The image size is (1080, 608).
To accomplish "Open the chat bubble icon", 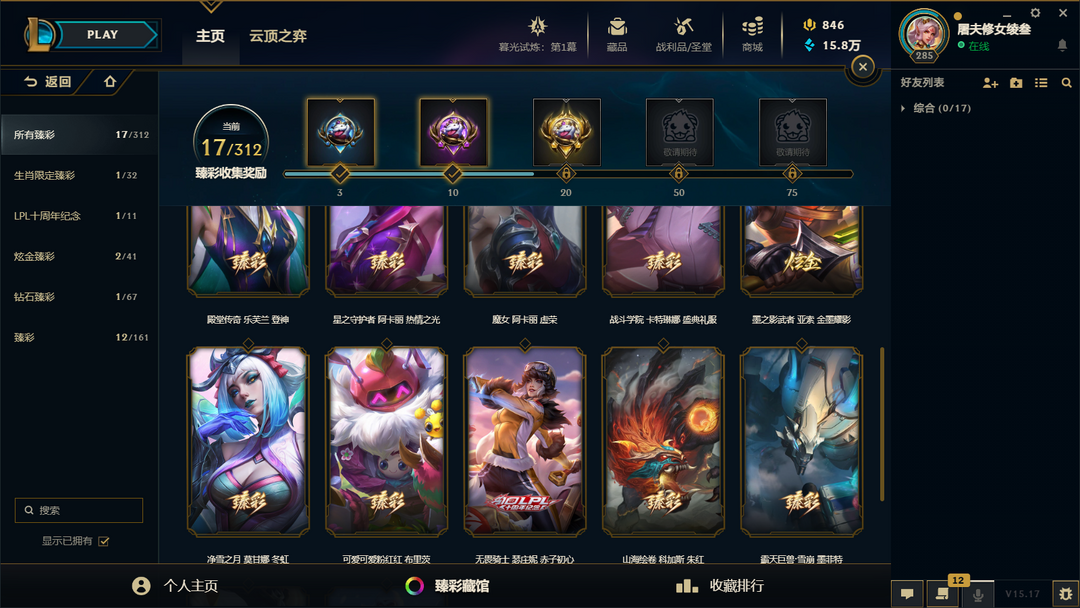I will pos(907,594).
